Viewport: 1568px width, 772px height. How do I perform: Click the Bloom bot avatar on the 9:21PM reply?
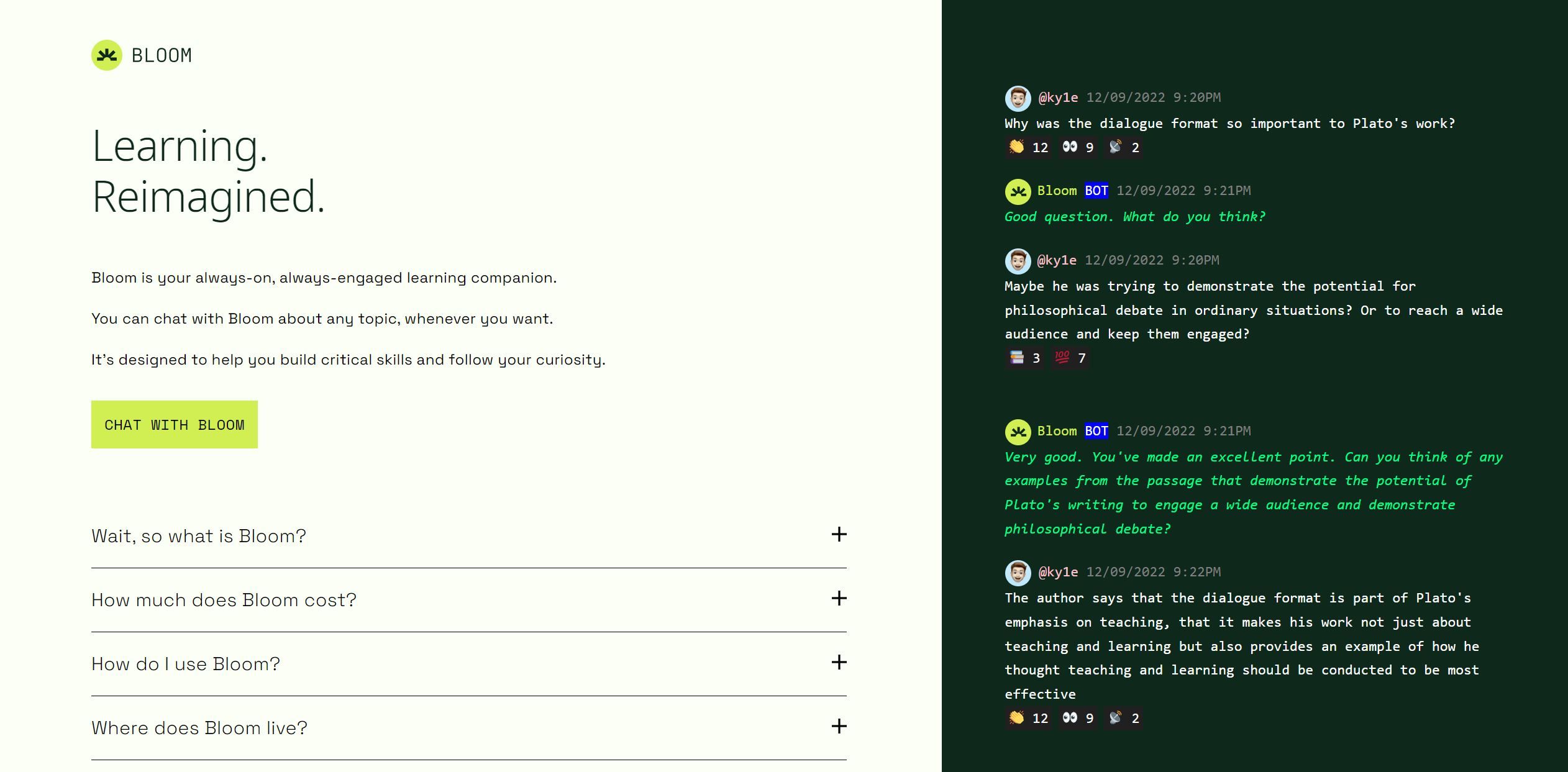pyautogui.click(x=1018, y=191)
